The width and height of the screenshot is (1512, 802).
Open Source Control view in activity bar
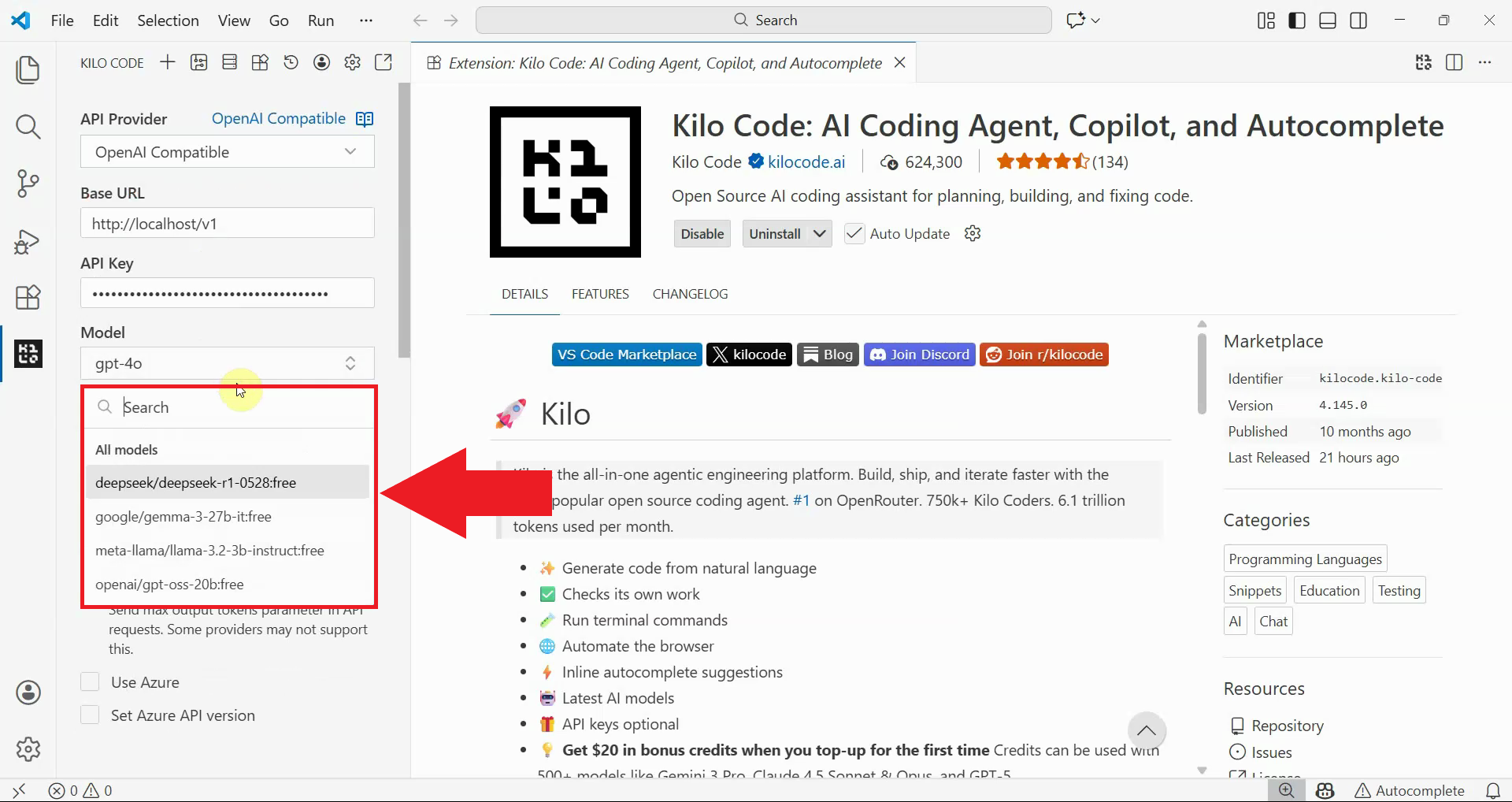pos(28,184)
